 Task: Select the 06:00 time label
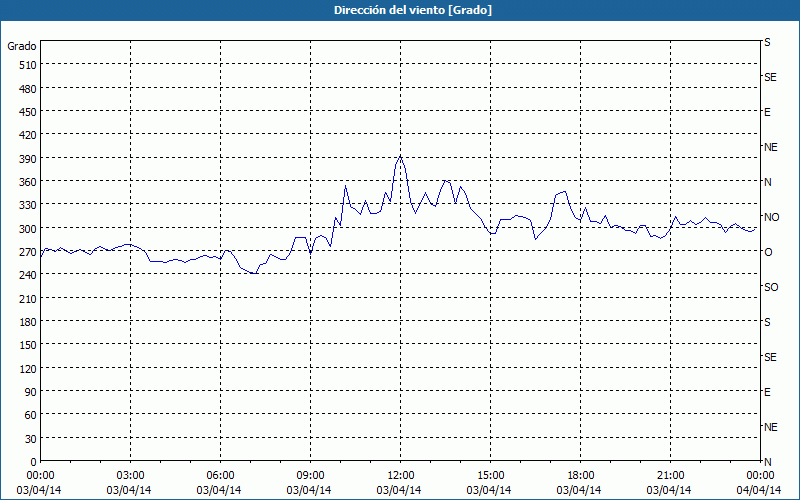pos(220,476)
